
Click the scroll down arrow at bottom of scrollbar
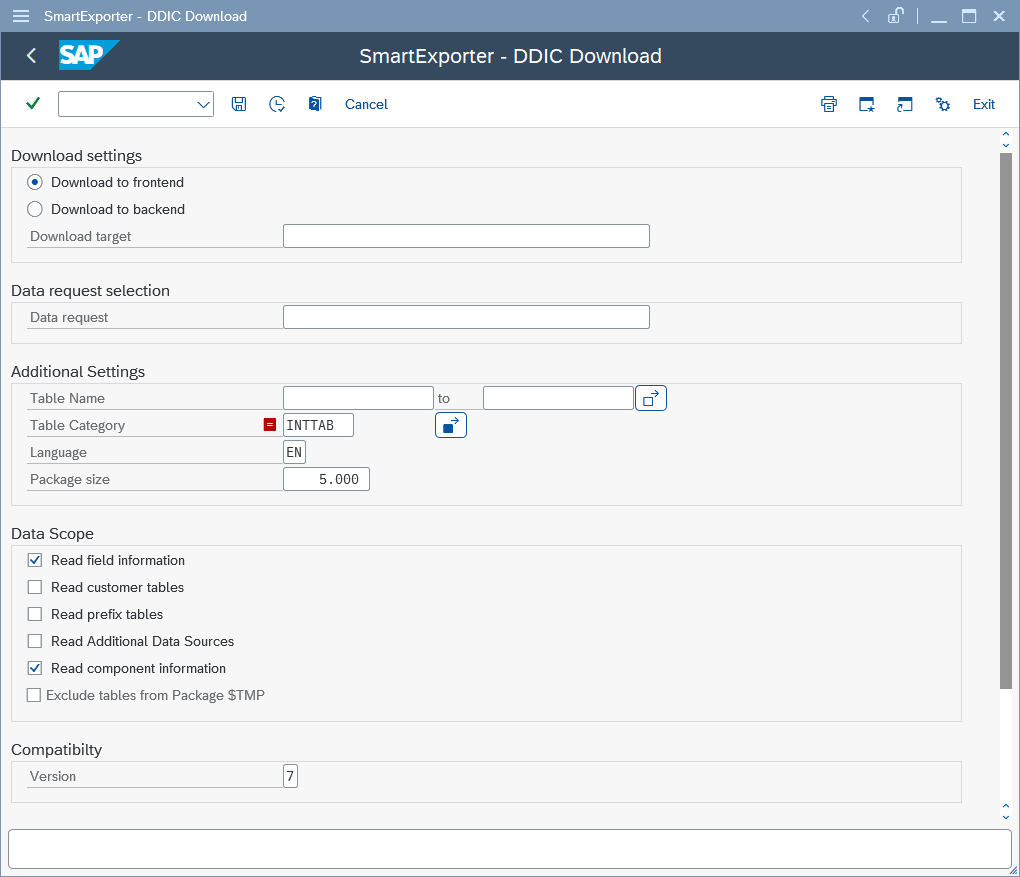(x=1006, y=817)
